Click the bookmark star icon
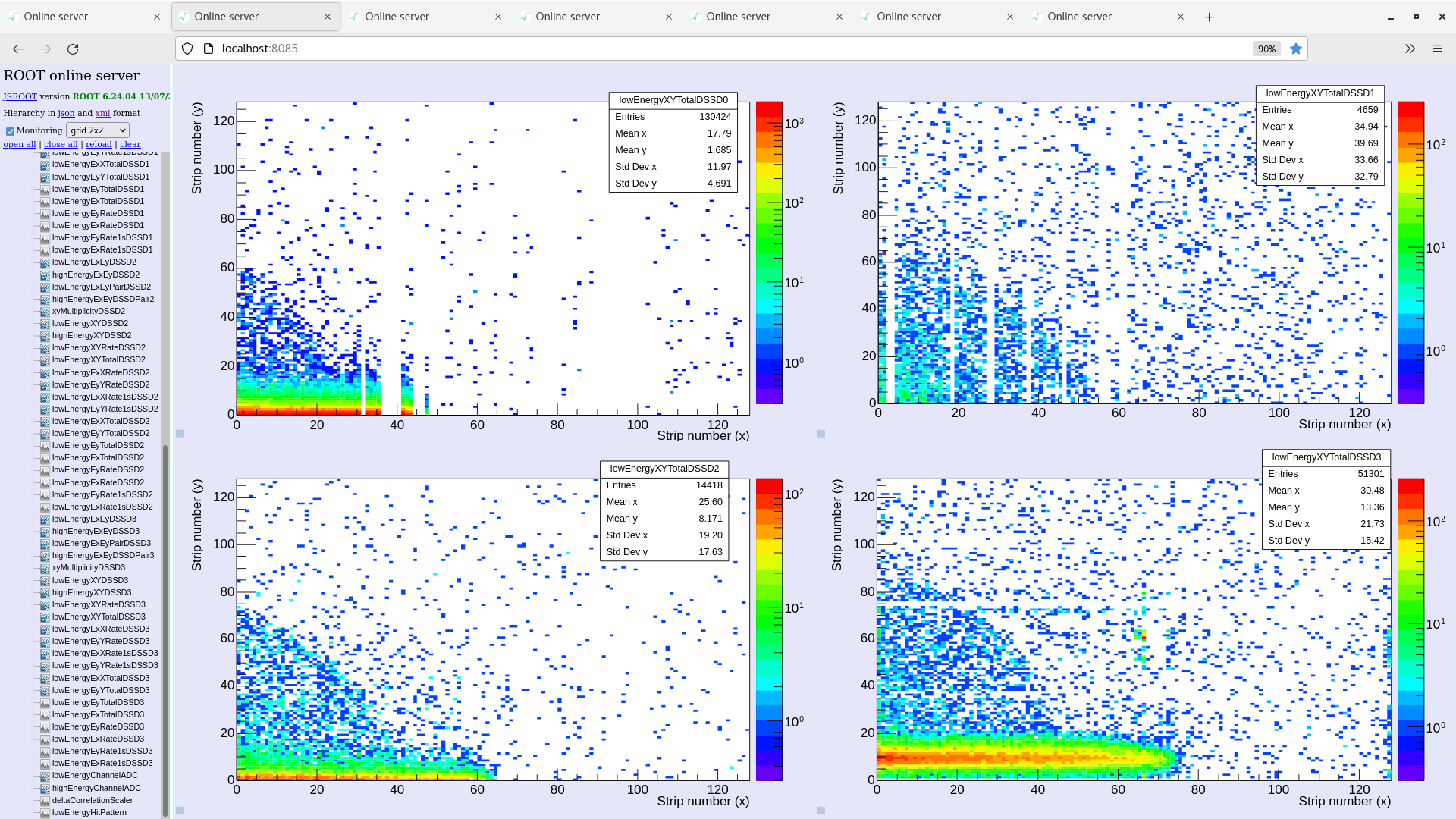This screenshot has width=1456, height=819. click(x=1296, y=49)
